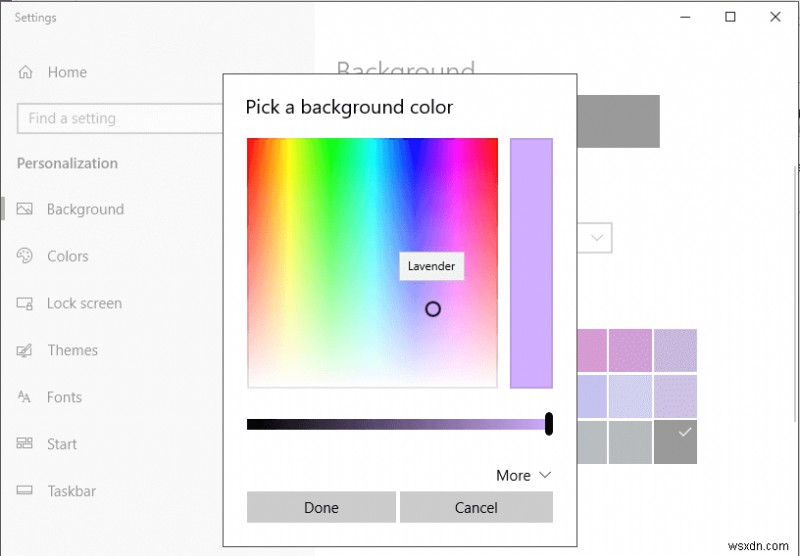Click the Lock screen icon
The image size is (800, 556).
coord(26,303)
